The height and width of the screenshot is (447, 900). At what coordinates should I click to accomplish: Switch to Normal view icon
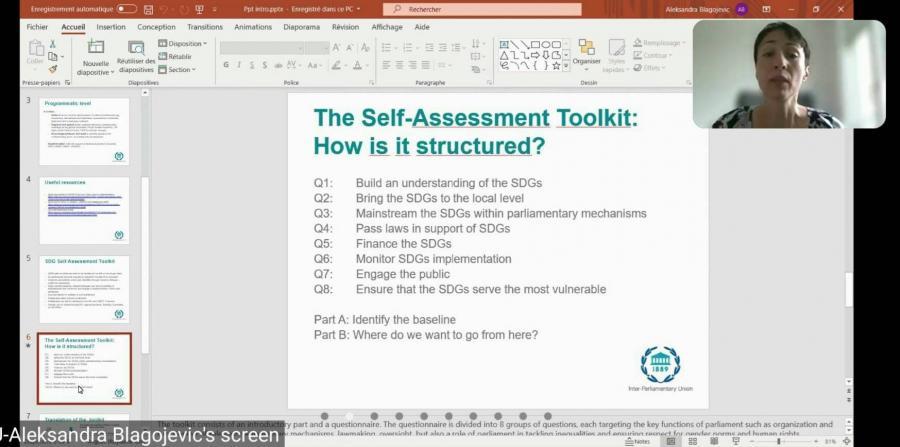point(670,441)
